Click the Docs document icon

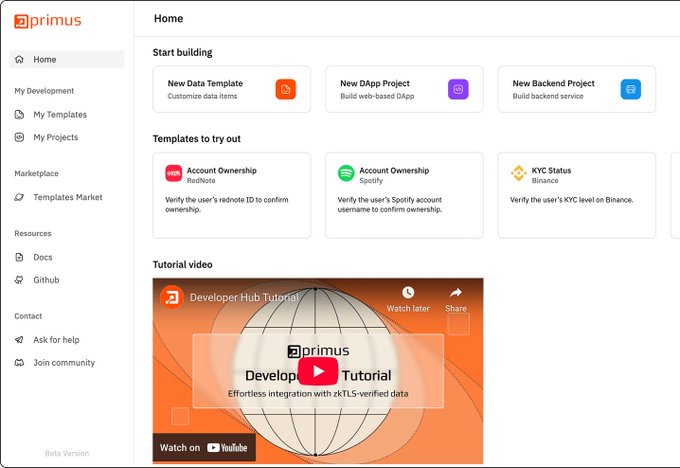[20, 257]
